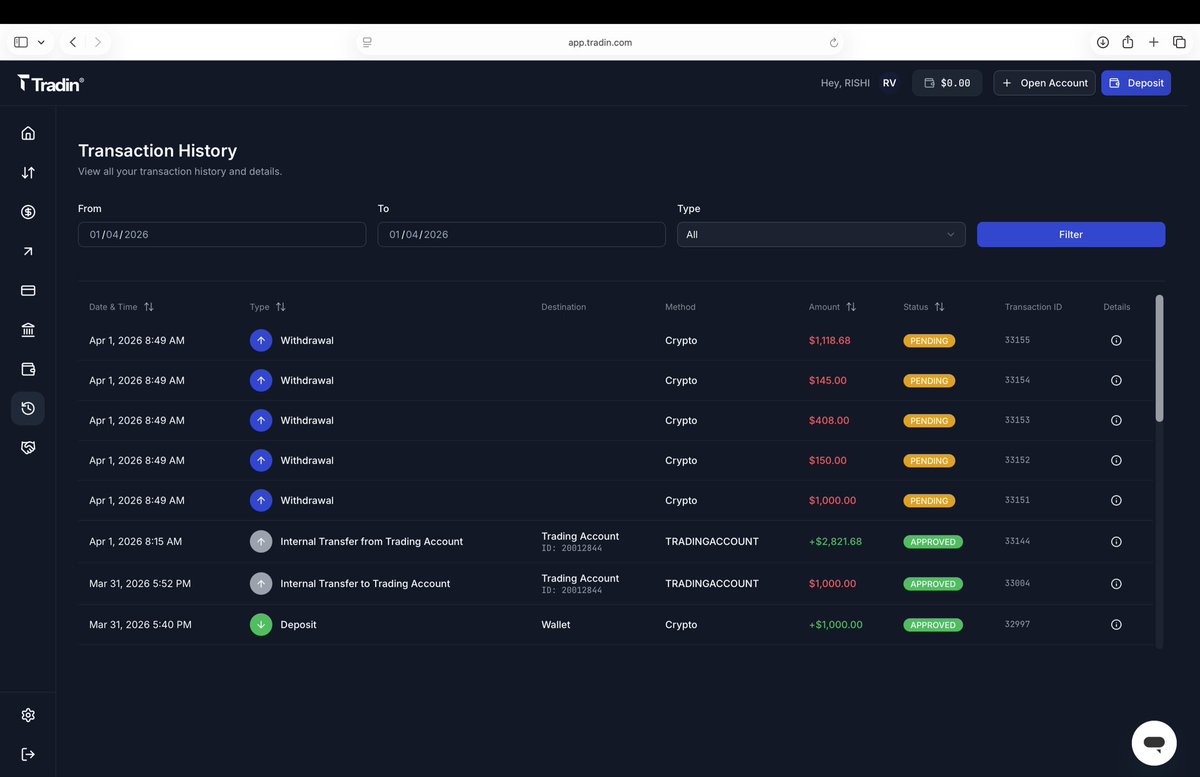Open the dollar coin icon in sidebar

[x=28, y=212]
